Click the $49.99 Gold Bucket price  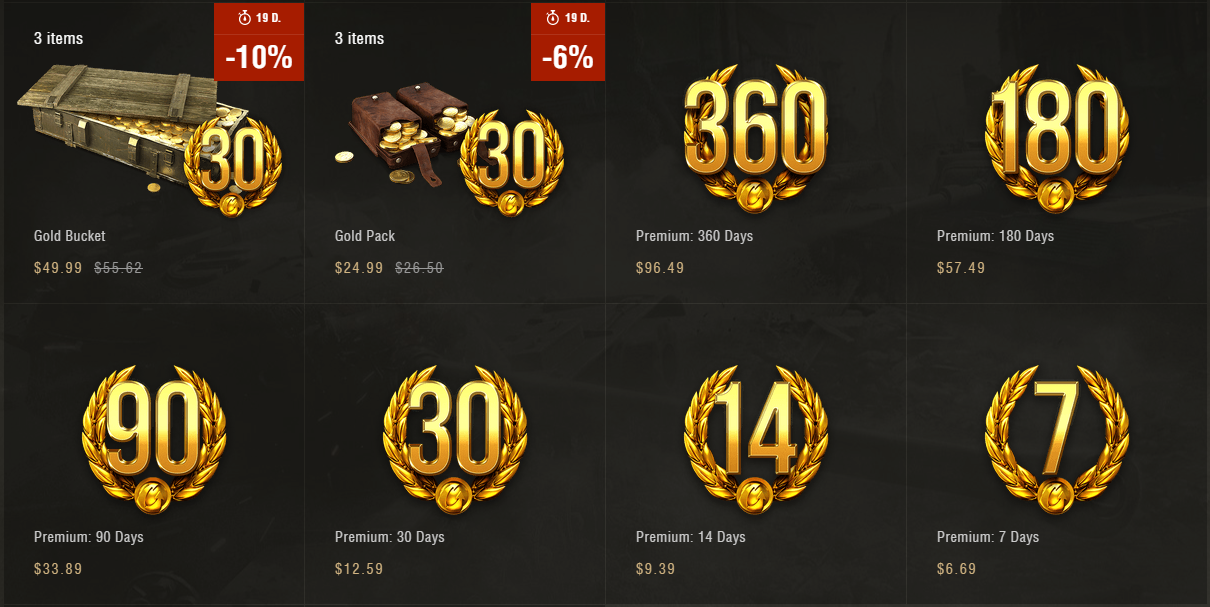[58, 268]
